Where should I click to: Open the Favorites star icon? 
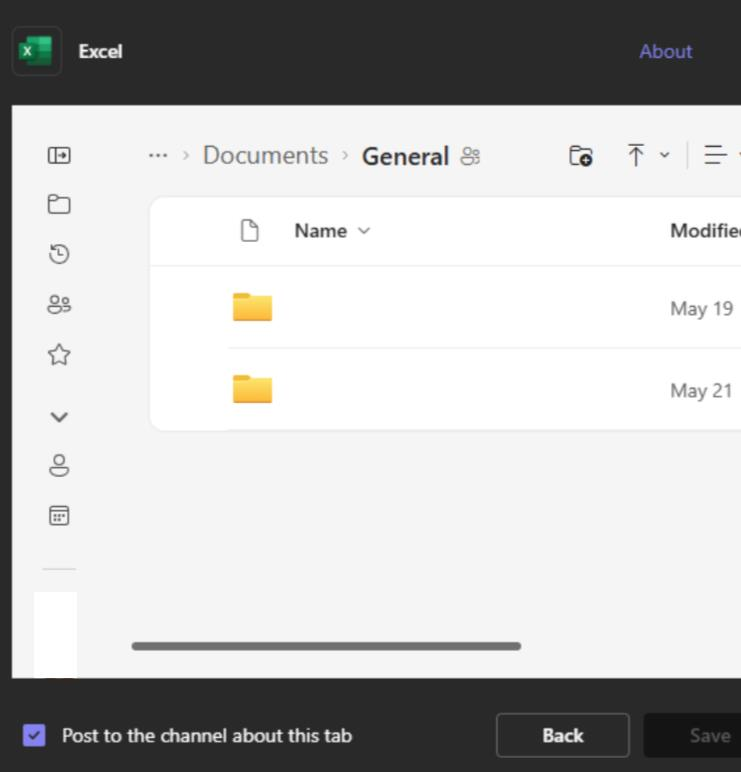pyautogui.click(x=59, y=354)
